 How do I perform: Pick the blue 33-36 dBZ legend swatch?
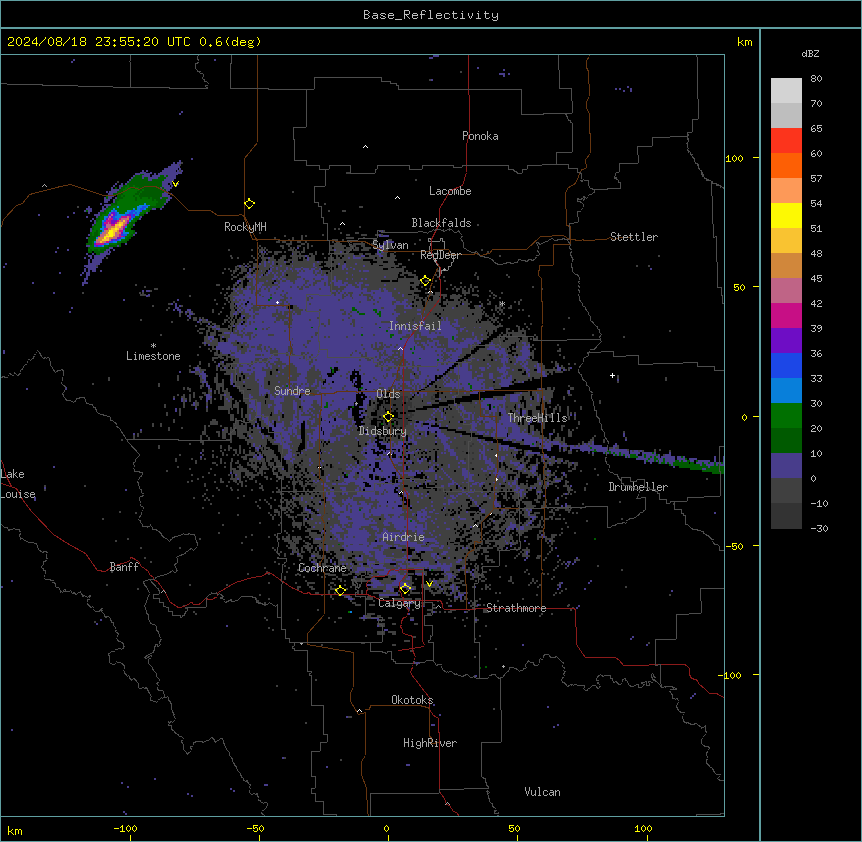click(786, 365)
